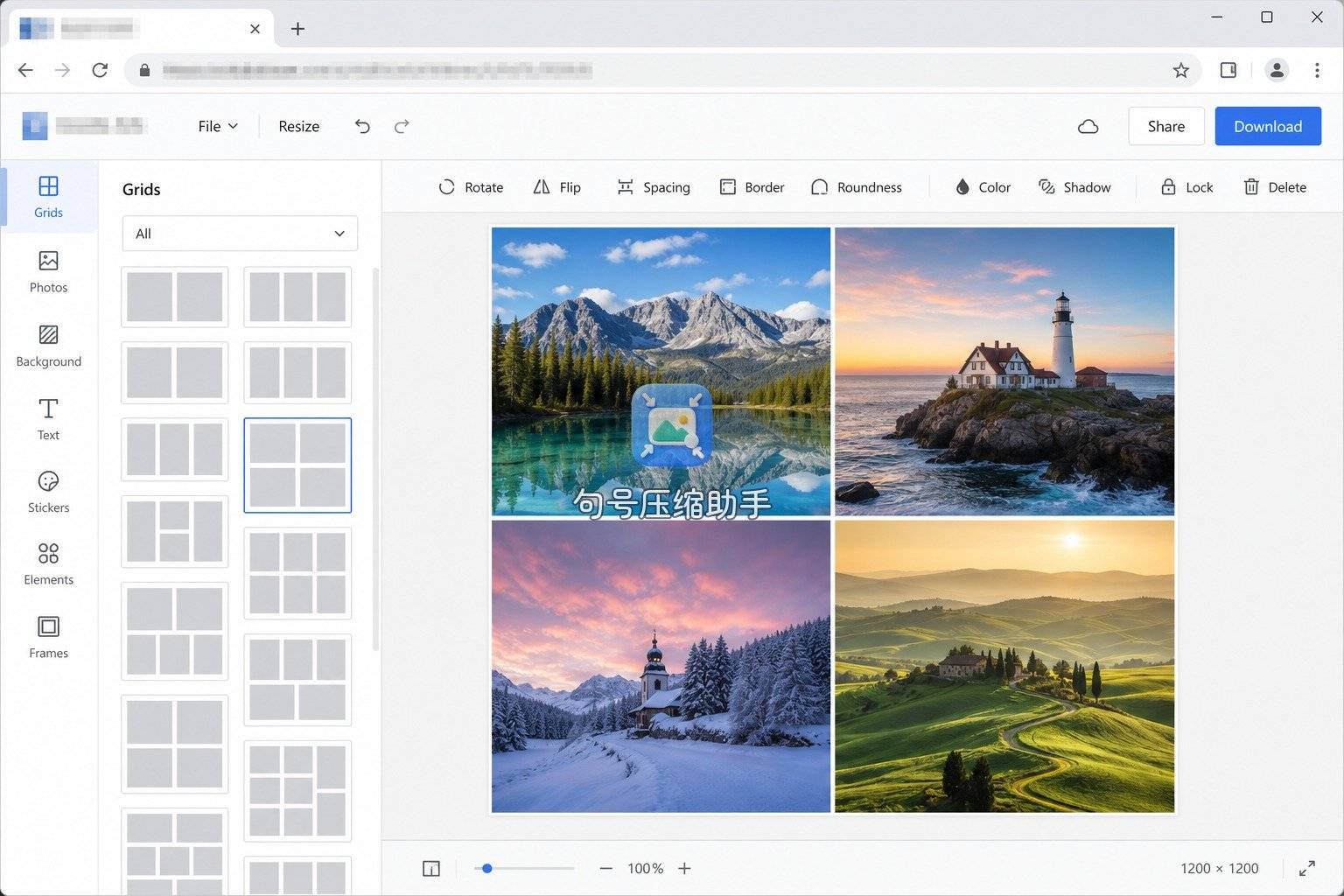Click the Download button

[1268, 127]
